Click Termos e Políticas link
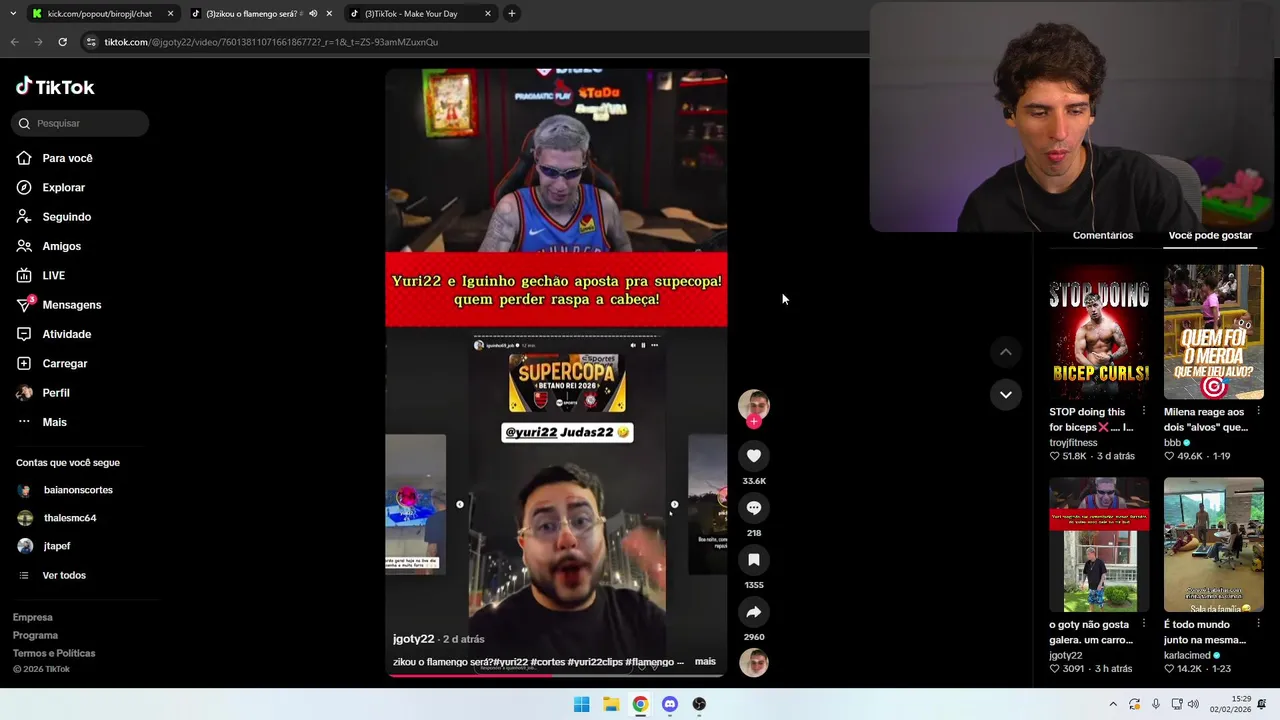This screenshot has height=720, width=1280. [x=54, y=653]
